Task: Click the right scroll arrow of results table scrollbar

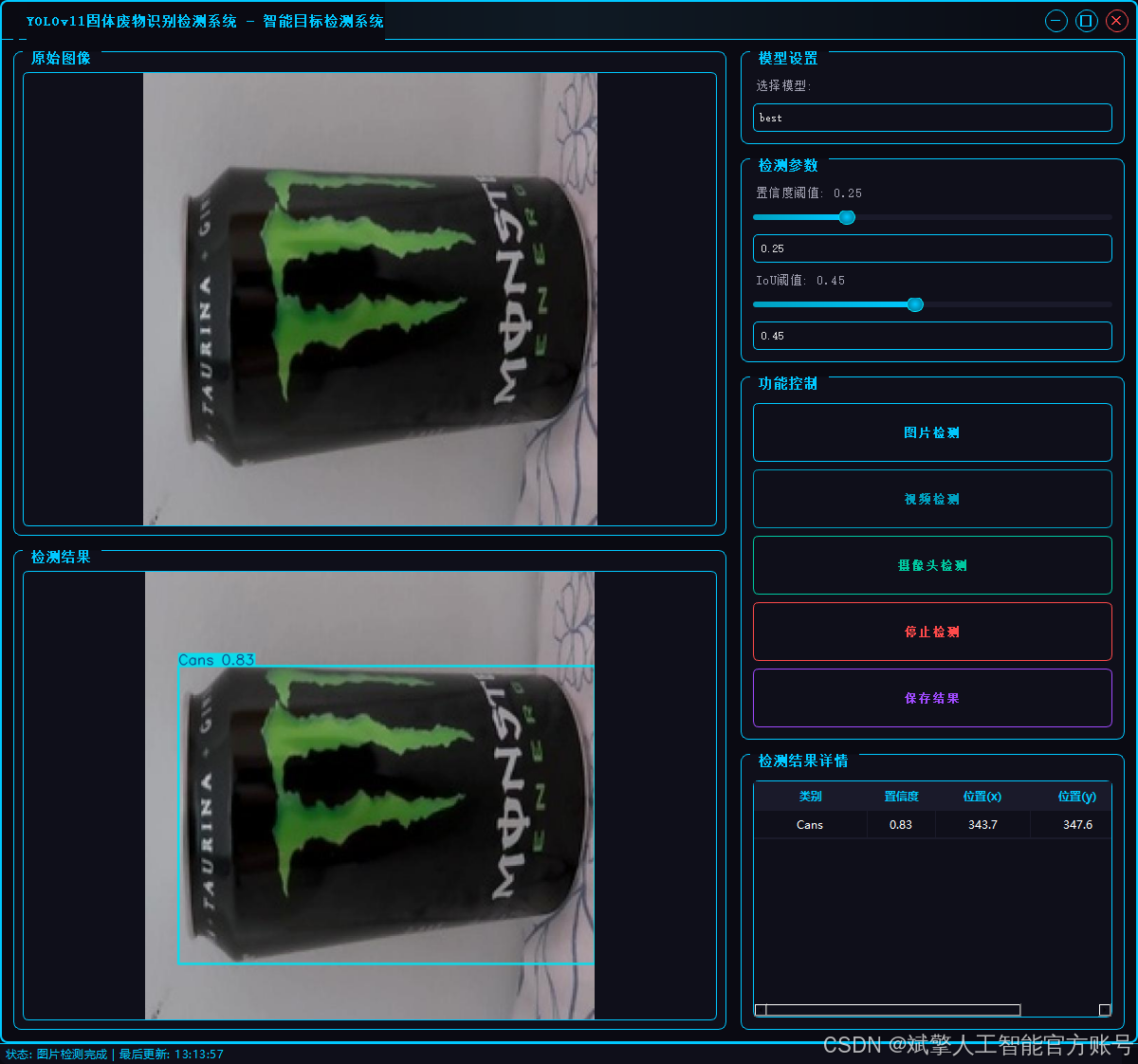Action: click(1105, 1010)
